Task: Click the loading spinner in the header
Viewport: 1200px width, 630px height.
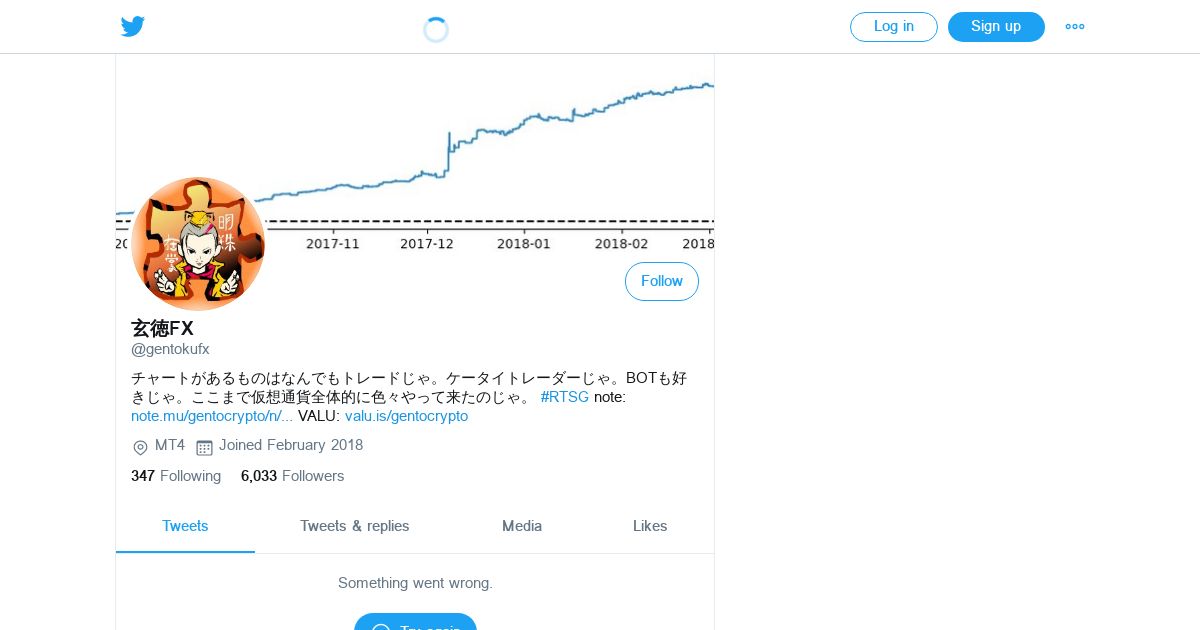Action: (x=436, y=30)
